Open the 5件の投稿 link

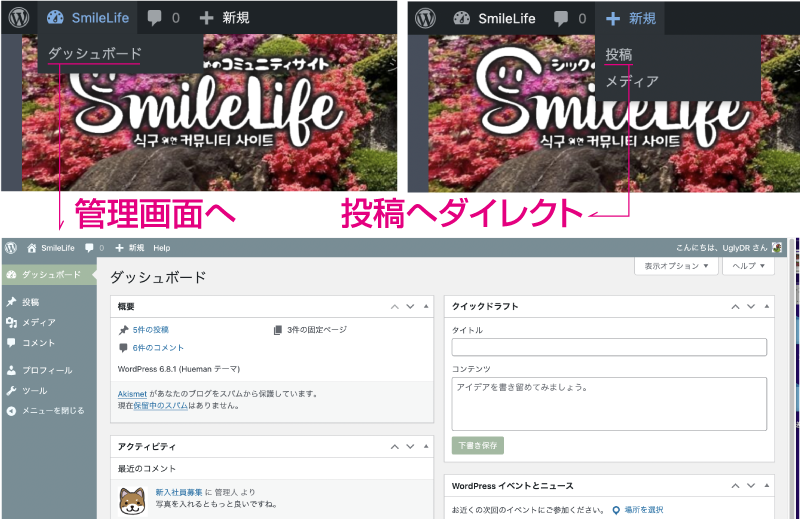(x=150, y=329)
